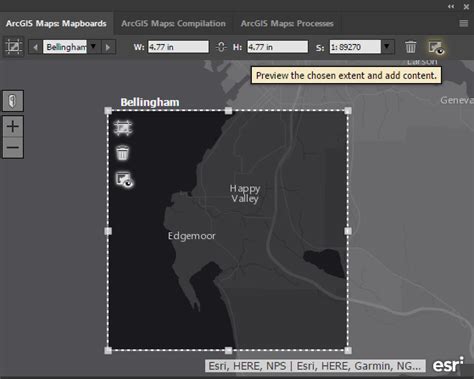Open the scale dropdown arrow

pos(387,47)
